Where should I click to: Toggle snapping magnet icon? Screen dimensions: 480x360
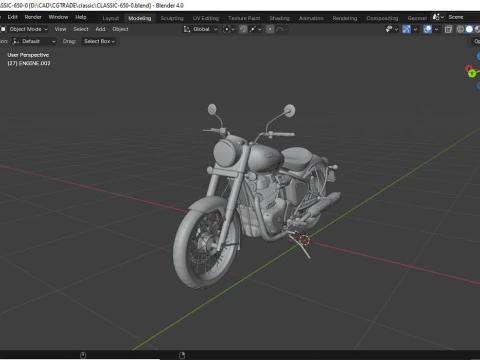(x=243, y=29)
